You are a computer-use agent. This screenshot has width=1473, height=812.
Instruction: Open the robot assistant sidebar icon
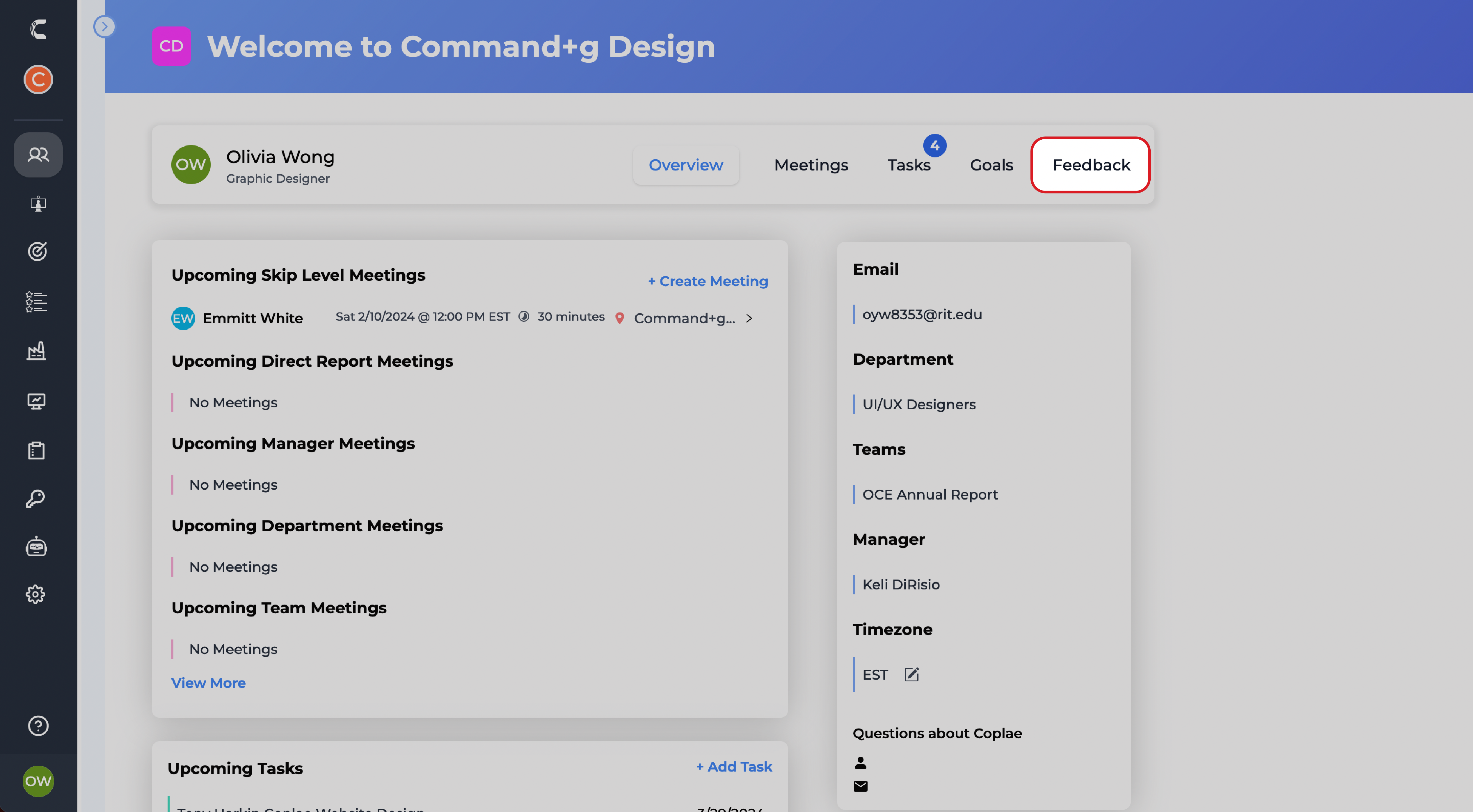37,547
